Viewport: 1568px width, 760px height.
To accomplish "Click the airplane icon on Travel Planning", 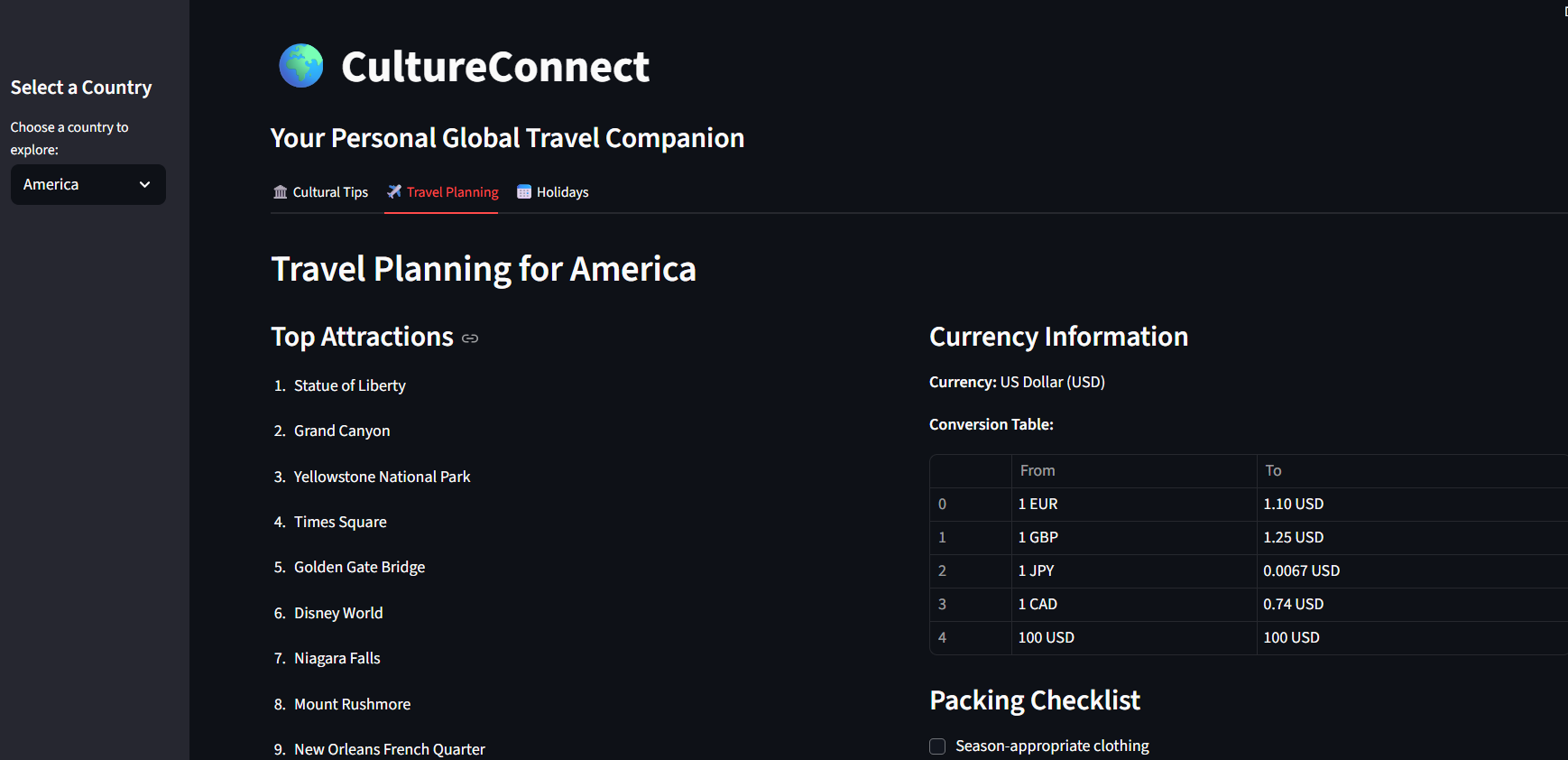I will pos(394,191).
